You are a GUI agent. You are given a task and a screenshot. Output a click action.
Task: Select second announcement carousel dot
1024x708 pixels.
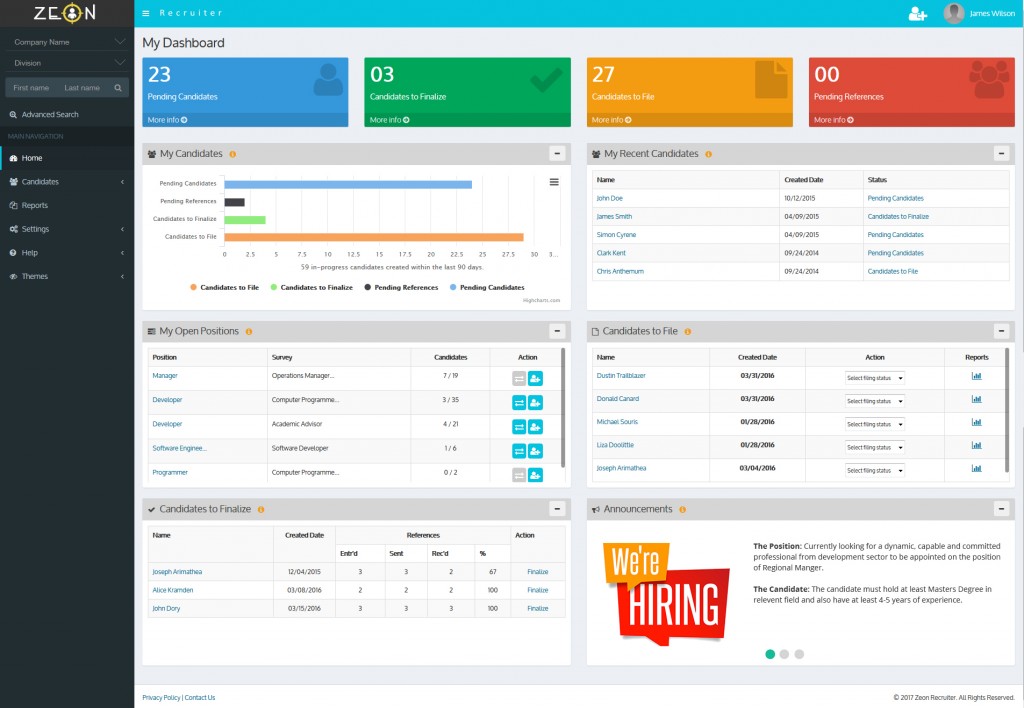[784, 654]
